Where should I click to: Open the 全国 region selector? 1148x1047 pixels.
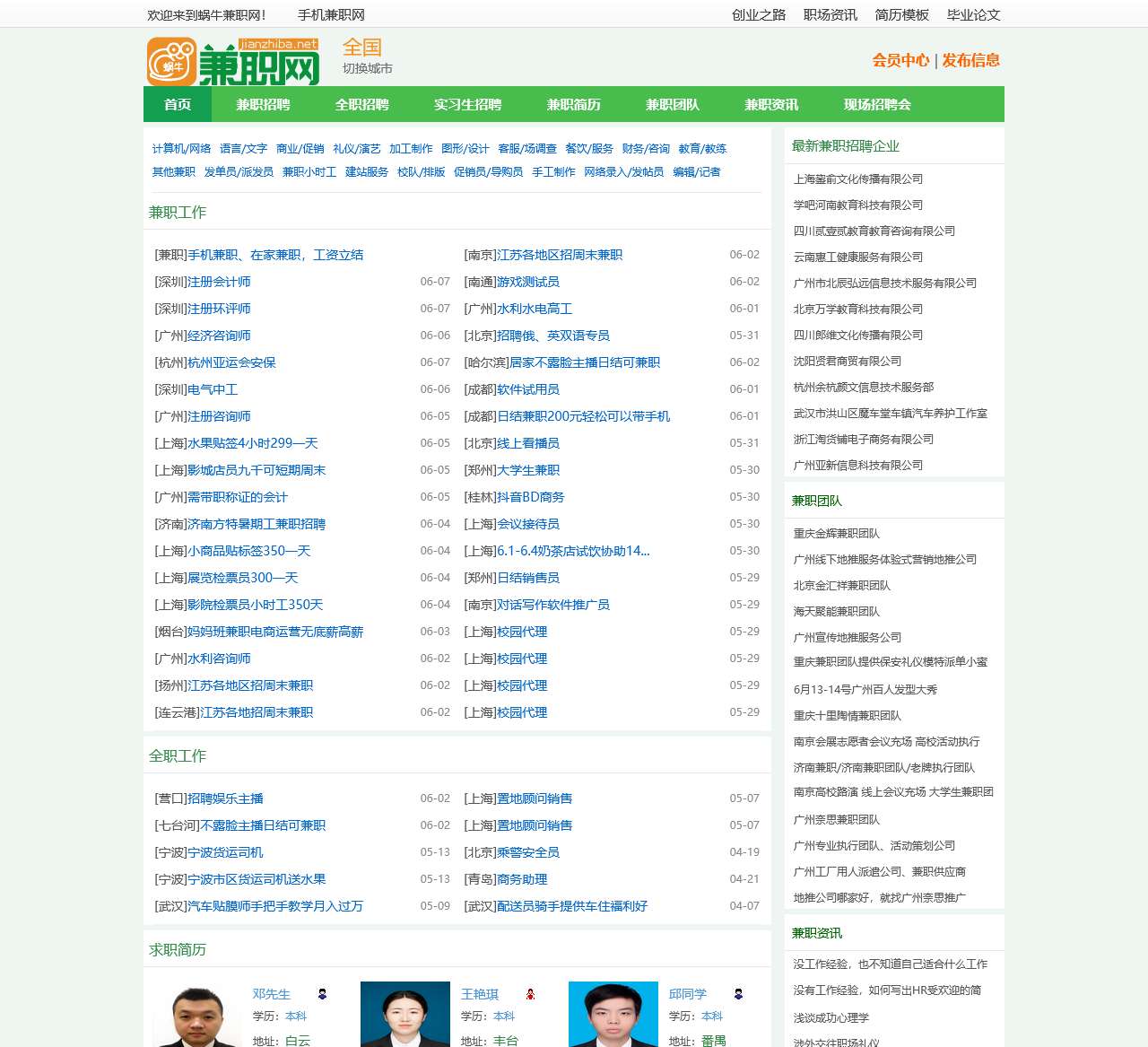click(x=361, y=47)
